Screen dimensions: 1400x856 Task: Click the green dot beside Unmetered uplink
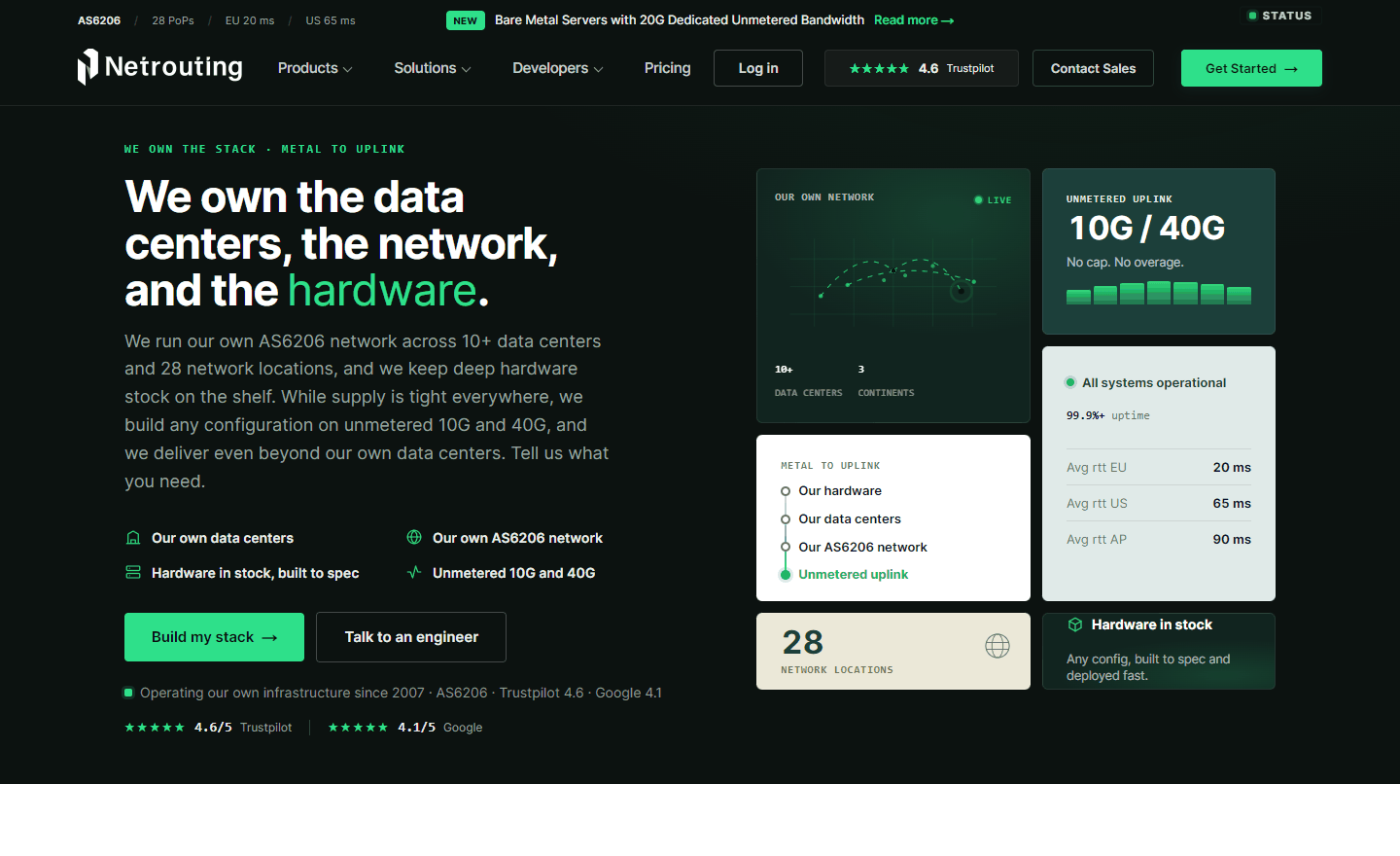point(786,575)
